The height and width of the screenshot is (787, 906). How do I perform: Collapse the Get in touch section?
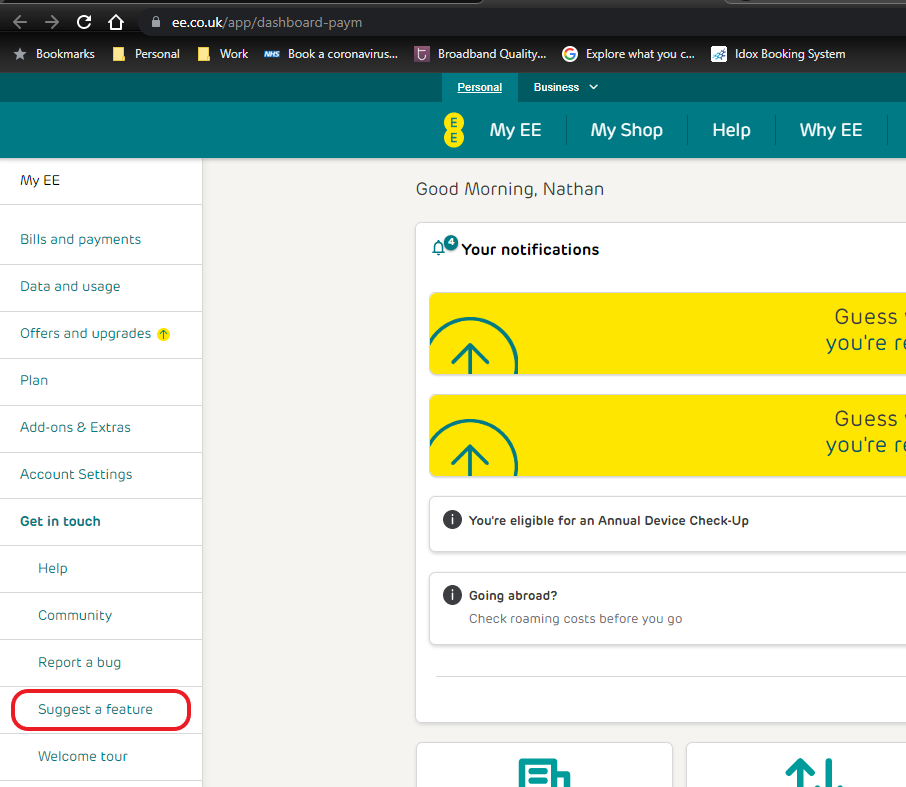pos(60,521)
